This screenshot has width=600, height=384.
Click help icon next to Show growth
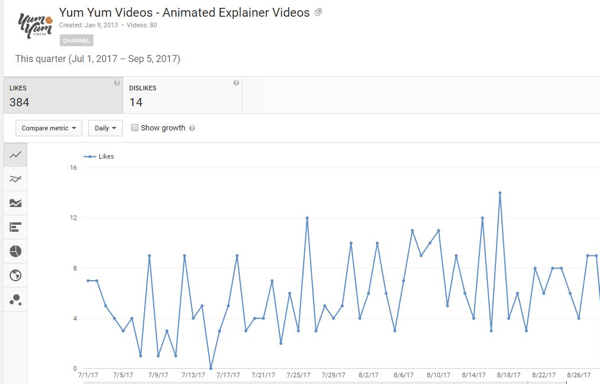point(192,128)
